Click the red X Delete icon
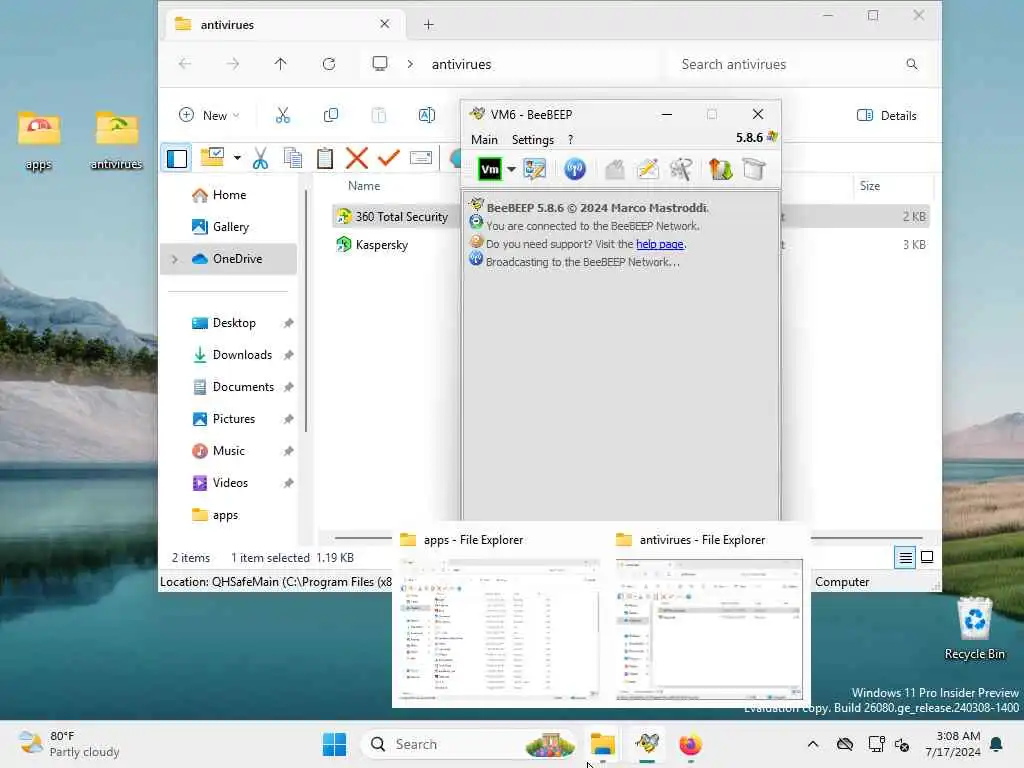 [357, 158]
